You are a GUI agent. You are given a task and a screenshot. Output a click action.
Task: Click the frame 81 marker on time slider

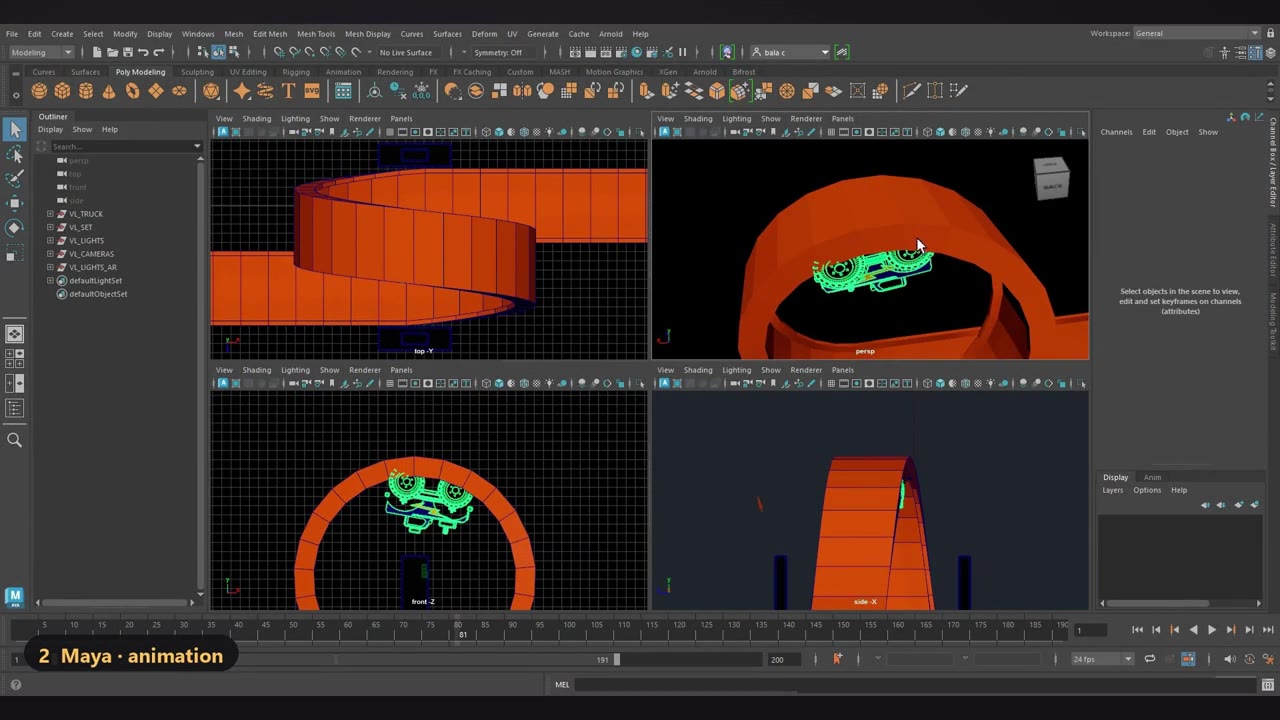pyautogui.click(x=461, y=635)
